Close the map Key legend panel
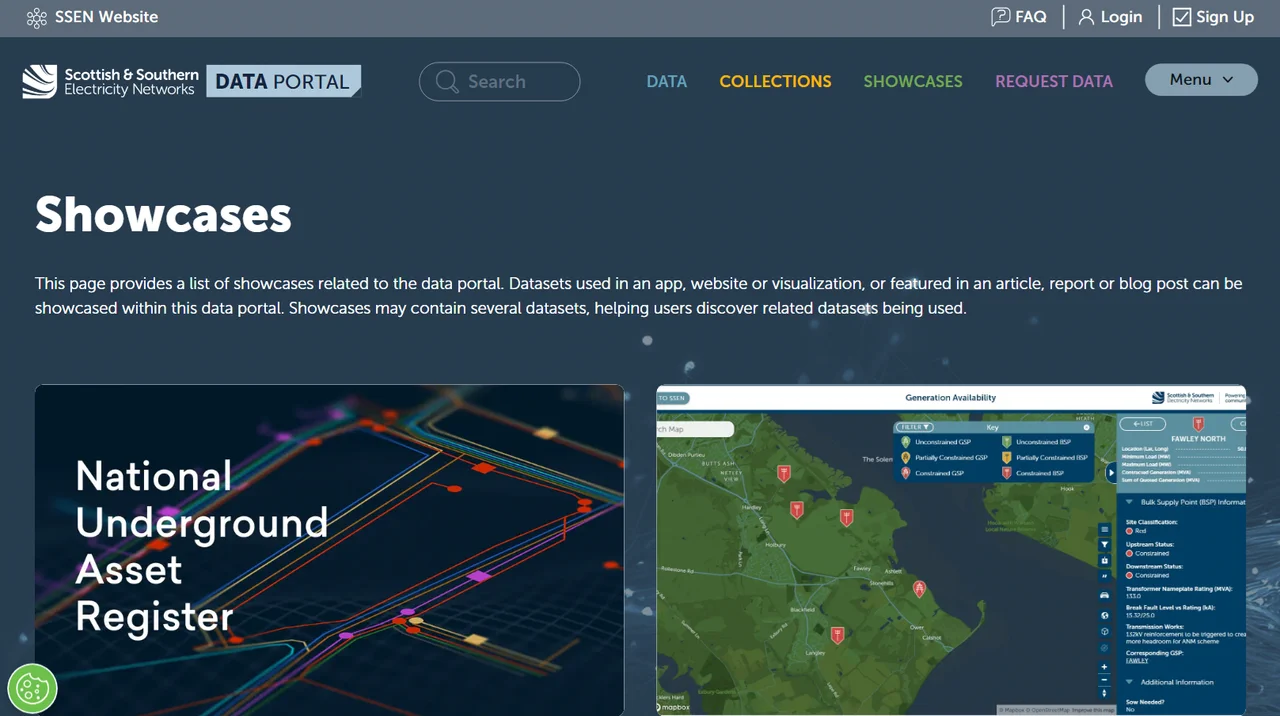 tap(1087, 427)
